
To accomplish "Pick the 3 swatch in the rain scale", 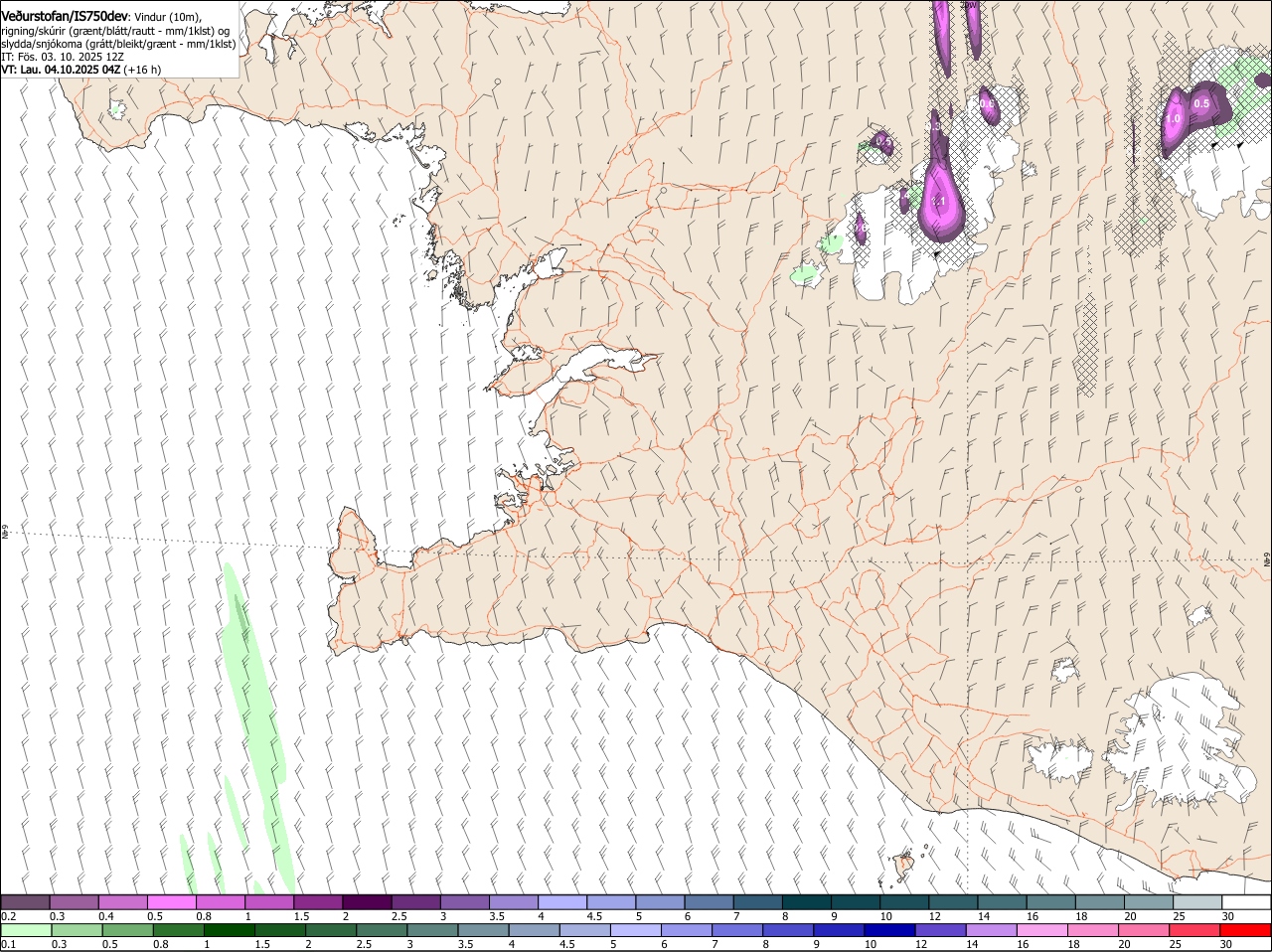I will [x=432, y=931].
